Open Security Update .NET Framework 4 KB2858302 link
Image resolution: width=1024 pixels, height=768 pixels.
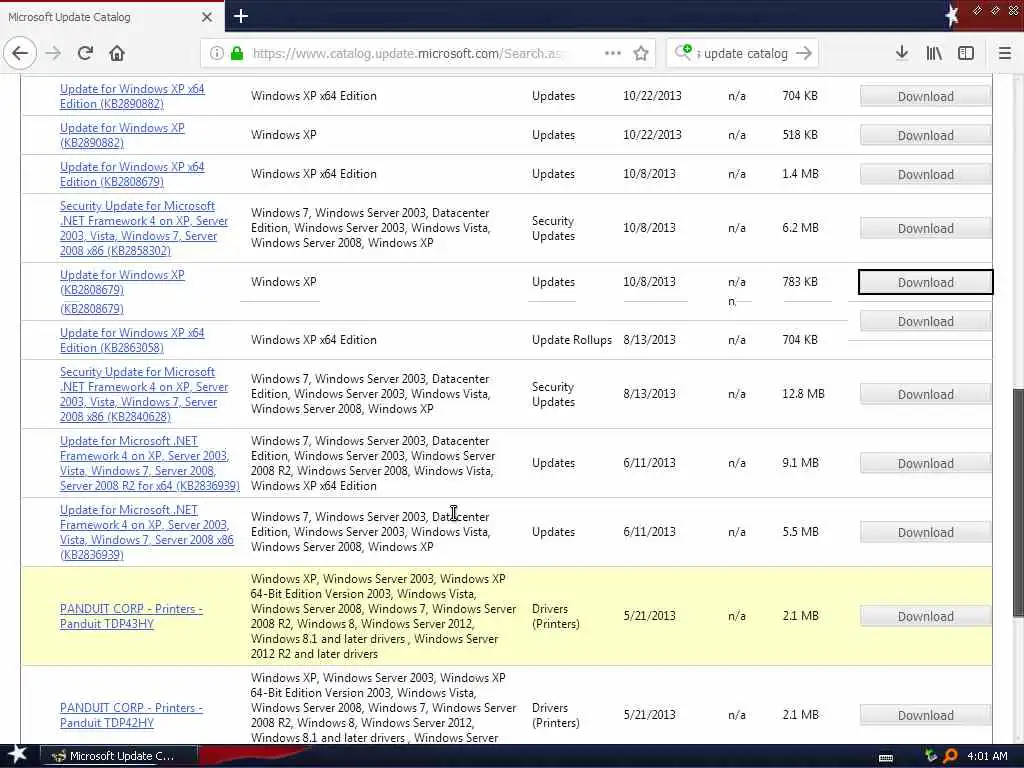point(144,228)
